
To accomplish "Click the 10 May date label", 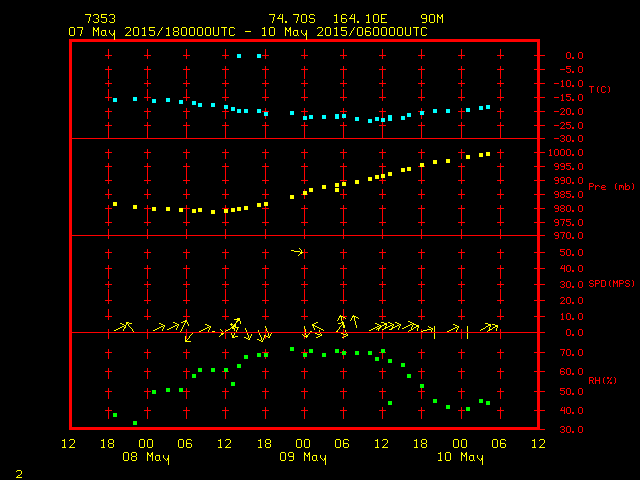I will pos(460,457).
